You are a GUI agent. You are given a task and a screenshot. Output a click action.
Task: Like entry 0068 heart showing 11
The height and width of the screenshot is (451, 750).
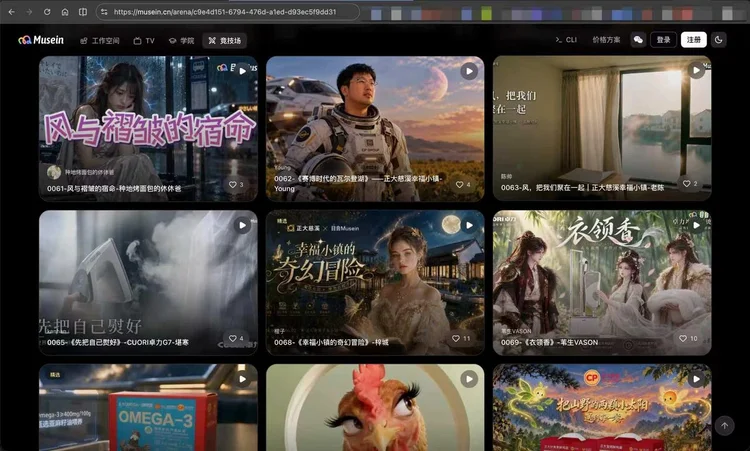[x=461, y=338]
